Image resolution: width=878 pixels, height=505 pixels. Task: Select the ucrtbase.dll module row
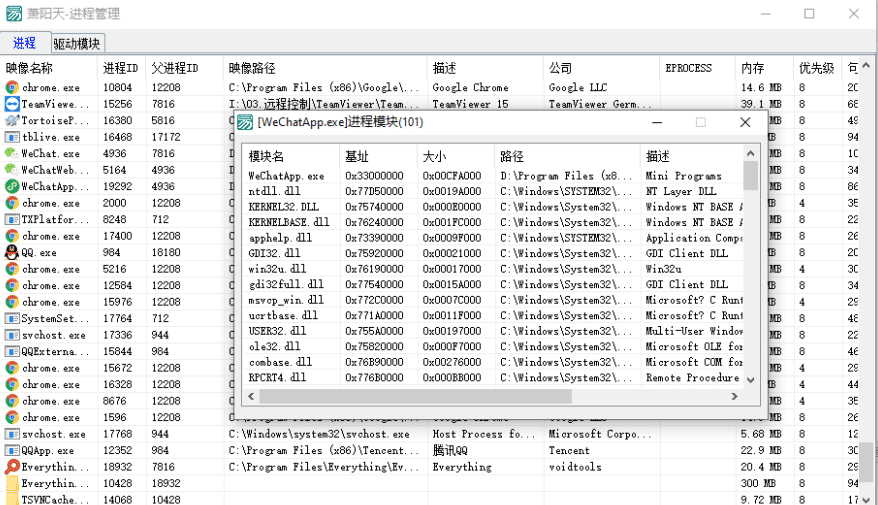493,316
